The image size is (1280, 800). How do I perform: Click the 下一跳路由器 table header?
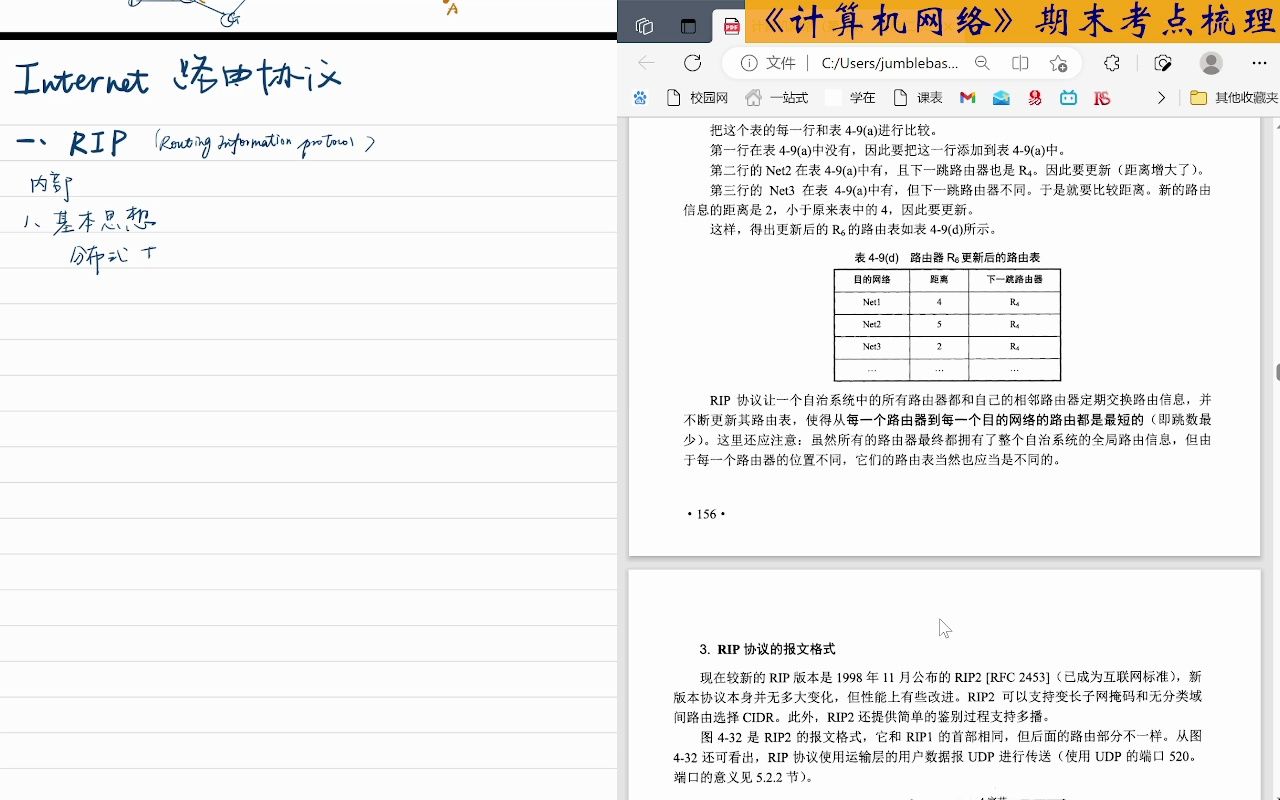1014,280
